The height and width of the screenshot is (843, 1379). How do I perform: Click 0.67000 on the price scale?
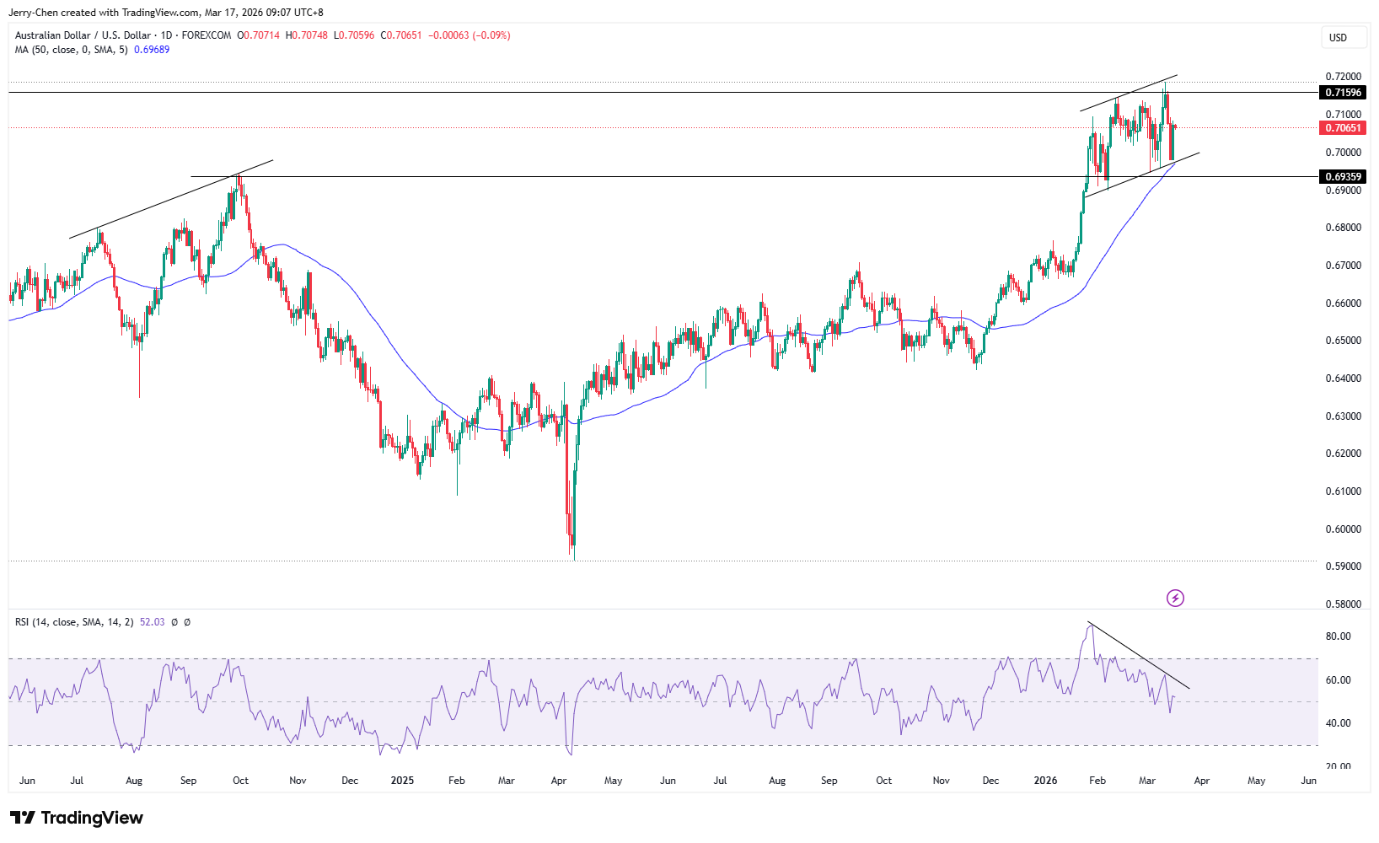[x=1342, y=265]
